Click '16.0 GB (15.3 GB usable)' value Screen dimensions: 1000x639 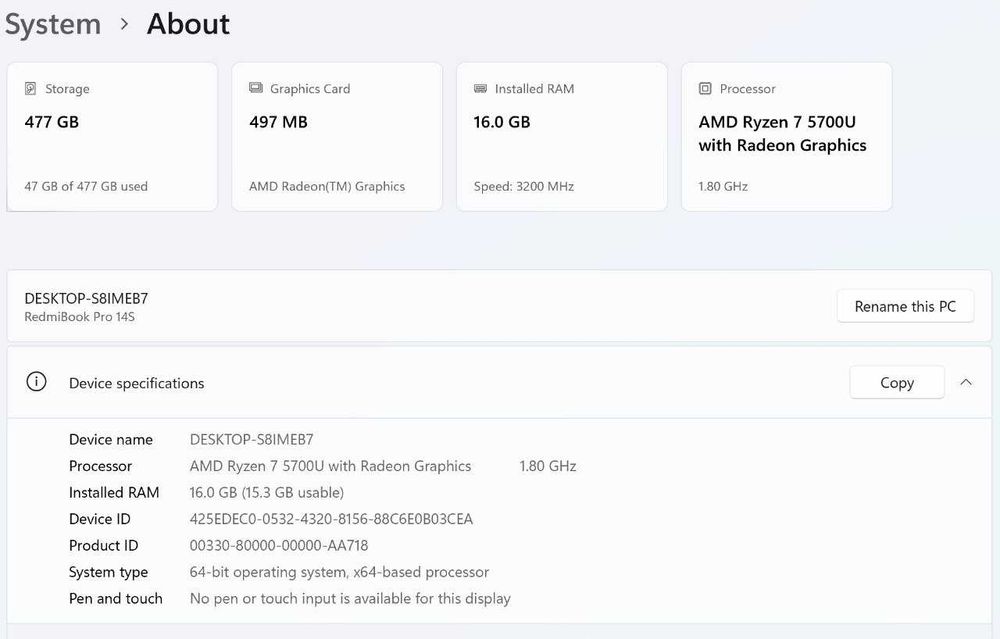[267, 492]
